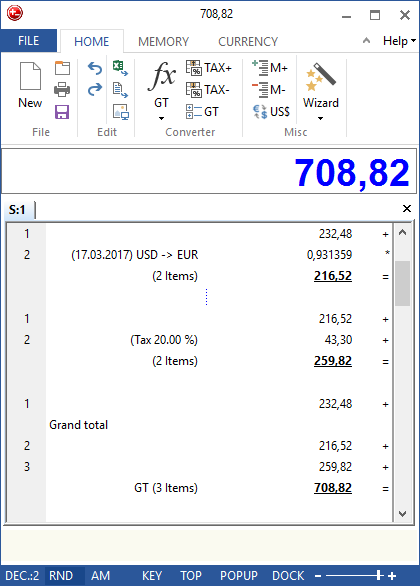Open the Wizard dropdown arrow
420x586 pixels.
pos(320,118)
